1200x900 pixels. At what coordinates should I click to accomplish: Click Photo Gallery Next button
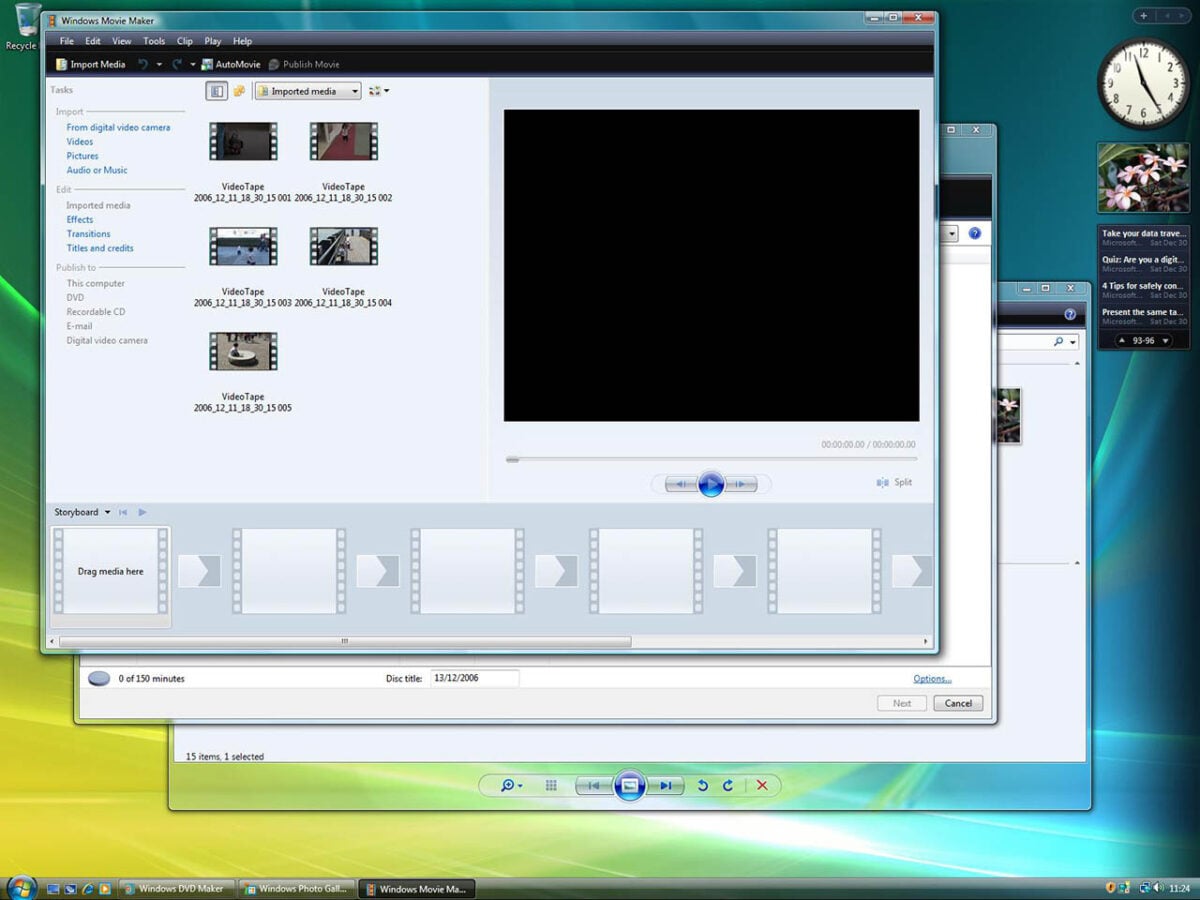click(667, 786)
